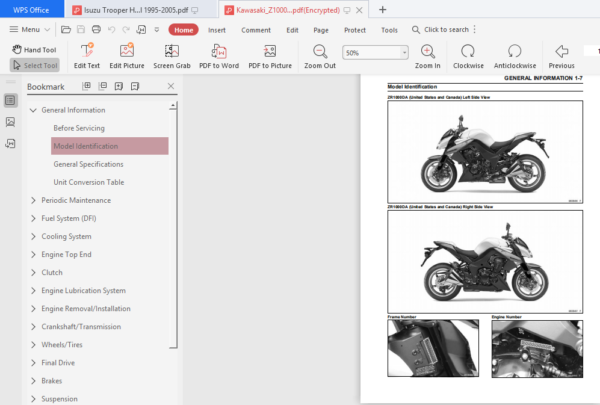Viewport: 600px width, 405px height.
Task: Open the Comment ribbon tab
Action: click(x=256, y=30)
